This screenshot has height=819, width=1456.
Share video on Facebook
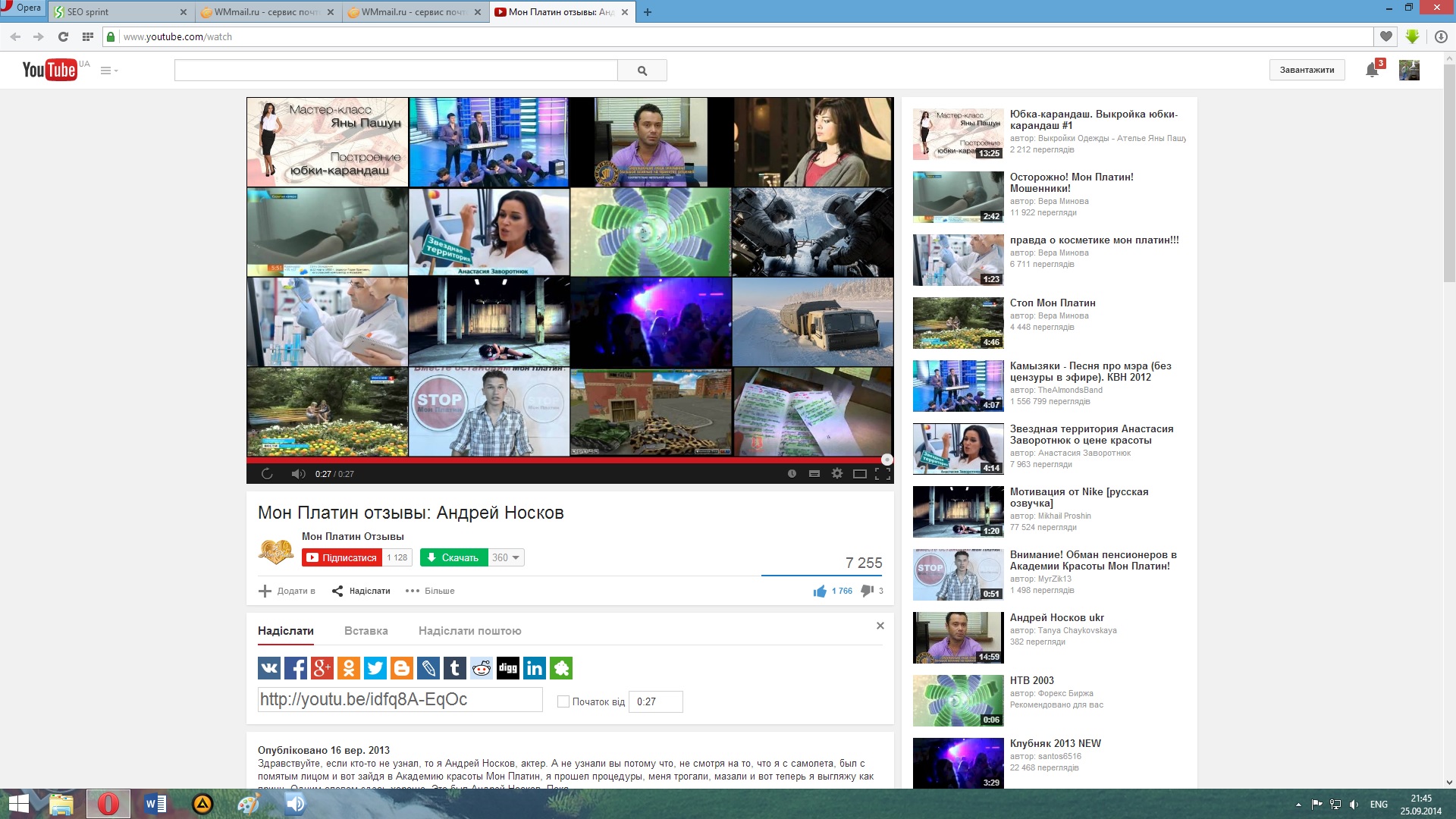[296, 668]
